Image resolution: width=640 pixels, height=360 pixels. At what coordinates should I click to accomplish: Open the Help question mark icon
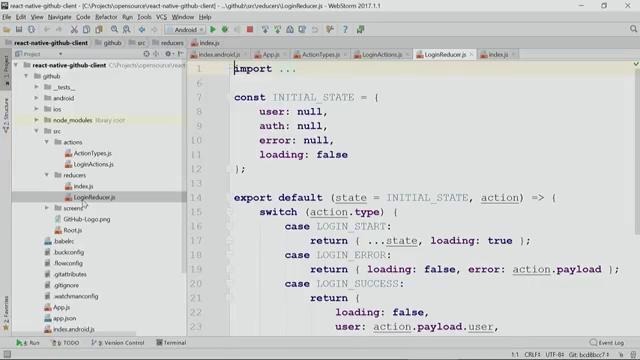345,29
